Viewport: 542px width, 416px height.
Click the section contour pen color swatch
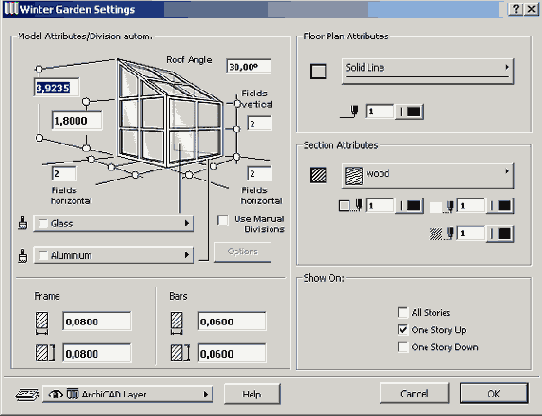coord(410,206)
